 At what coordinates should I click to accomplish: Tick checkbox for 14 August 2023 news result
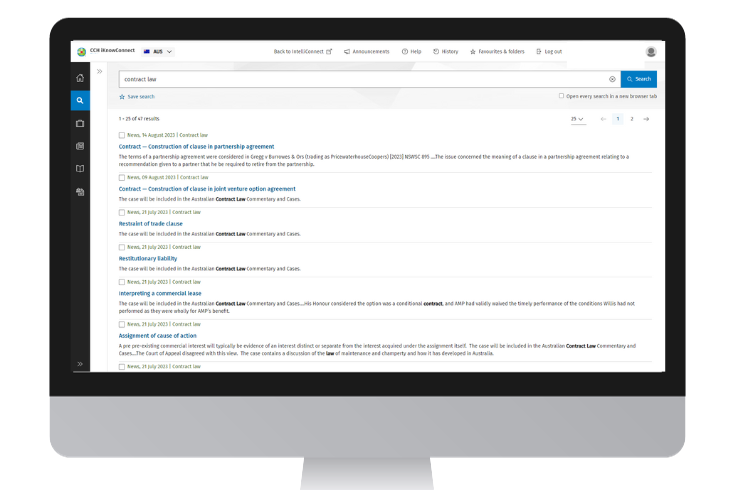(x=122, y=135)
